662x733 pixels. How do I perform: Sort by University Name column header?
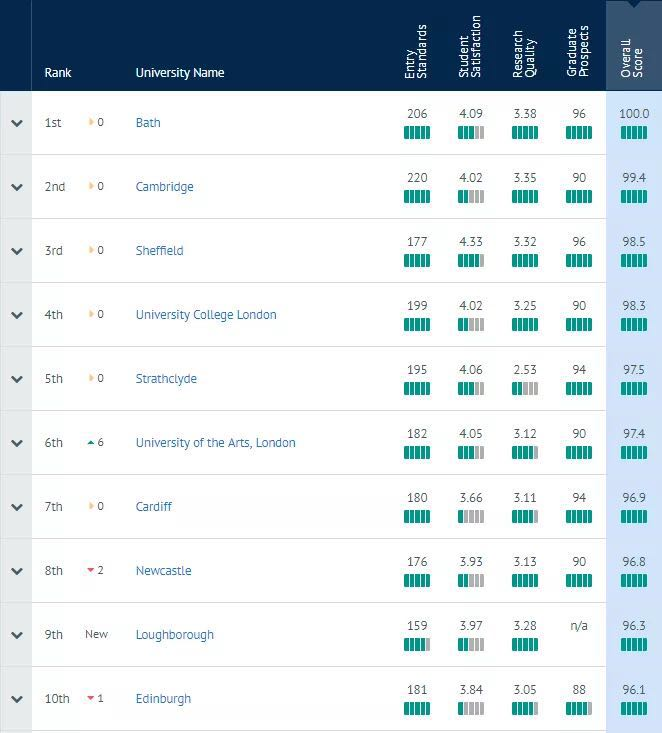(180, 73)
